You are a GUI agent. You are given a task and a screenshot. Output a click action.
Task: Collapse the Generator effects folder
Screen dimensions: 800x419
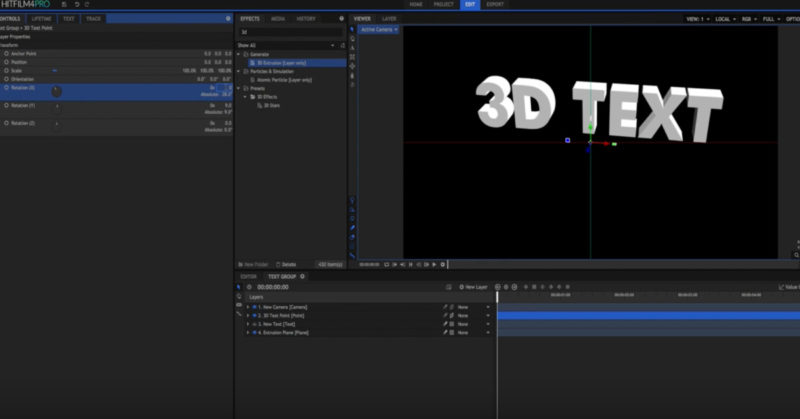[239, 54]
